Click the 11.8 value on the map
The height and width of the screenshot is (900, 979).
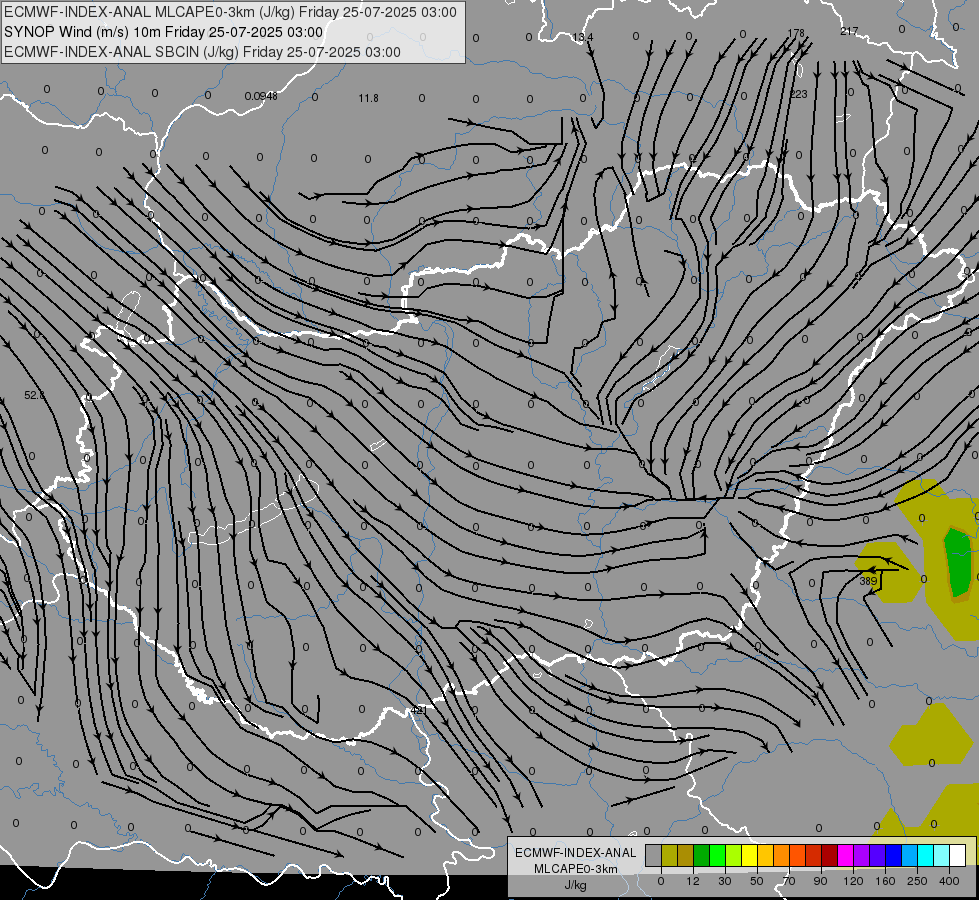click(x=368, y=98)
